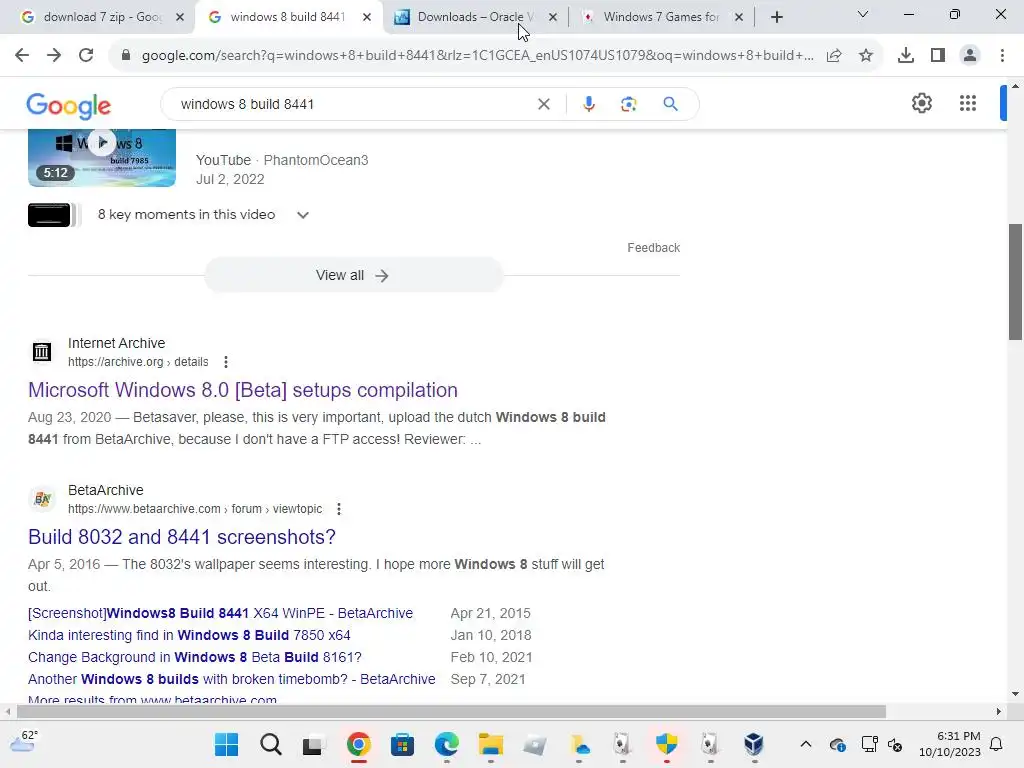Click the Internet Archive site name

[x=116, y=343]
